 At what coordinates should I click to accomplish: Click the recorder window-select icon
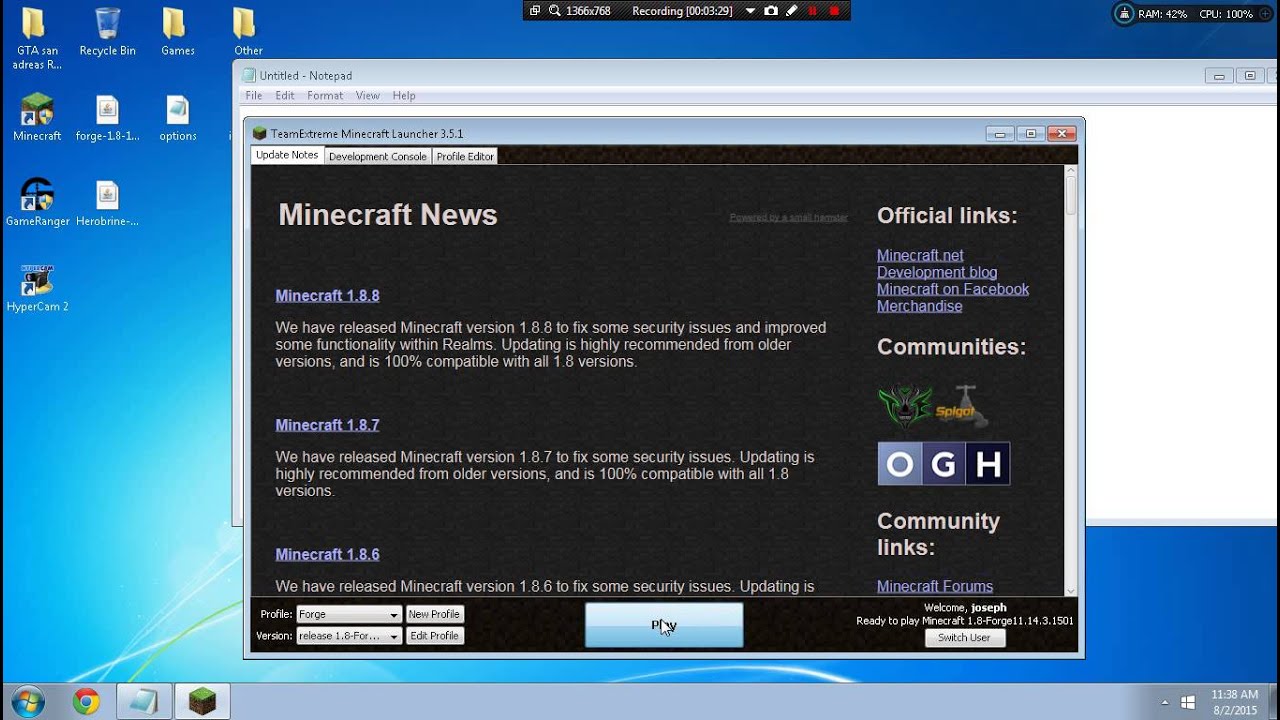535,11
